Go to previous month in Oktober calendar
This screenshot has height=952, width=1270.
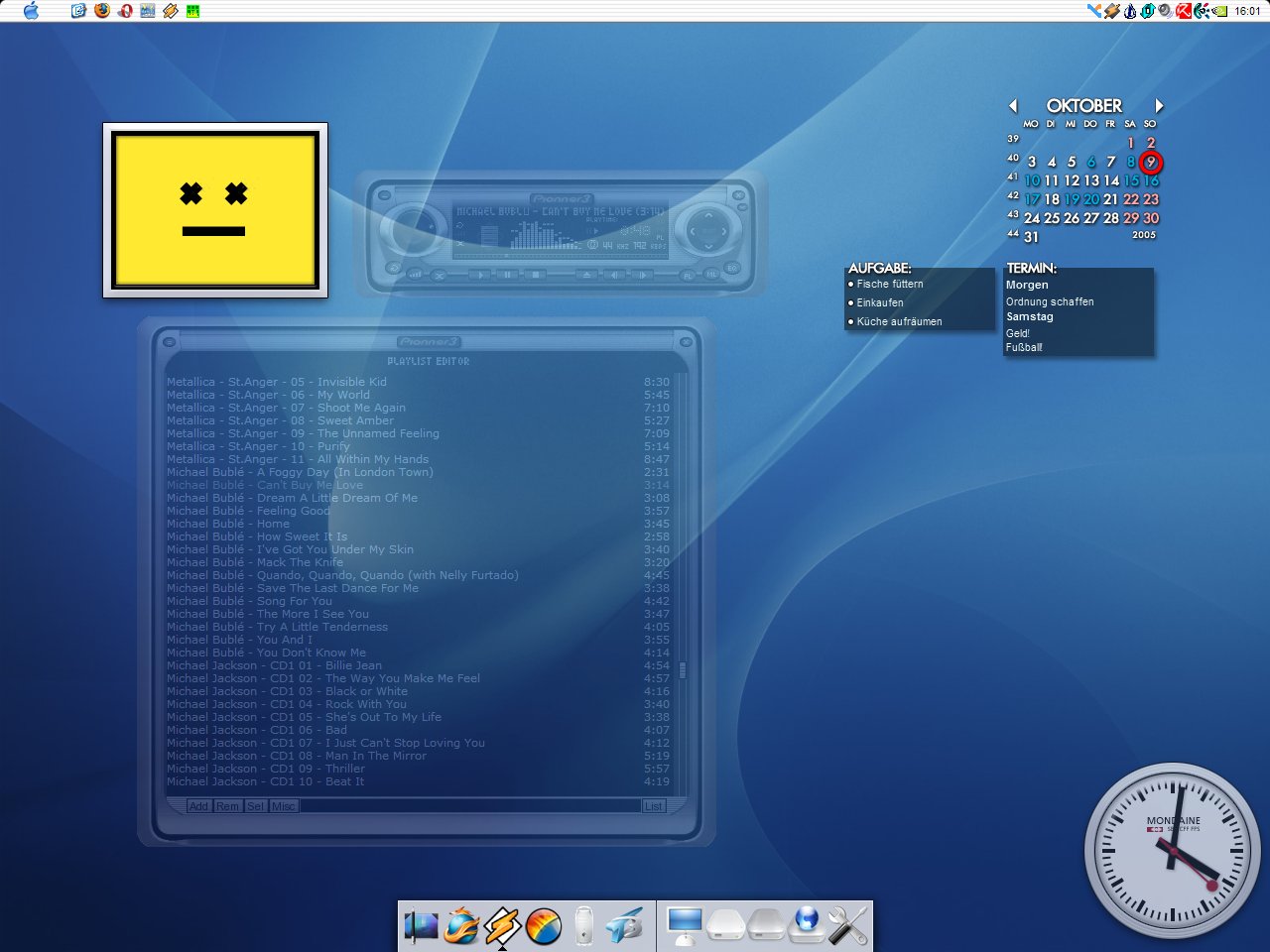coord(1013,105)
